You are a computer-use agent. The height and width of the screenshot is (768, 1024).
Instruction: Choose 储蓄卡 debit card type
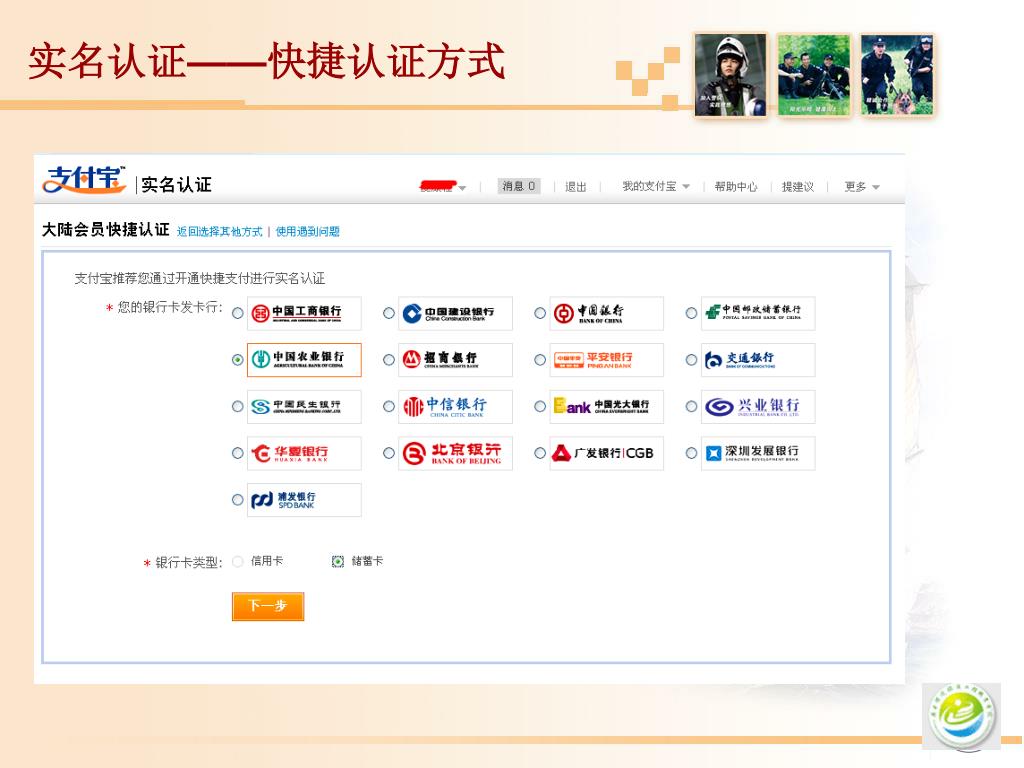point(338,562)
